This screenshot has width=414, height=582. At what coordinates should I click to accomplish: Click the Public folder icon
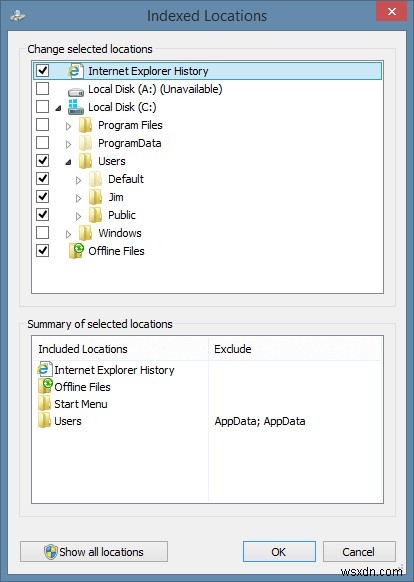(x=96, y=215)
